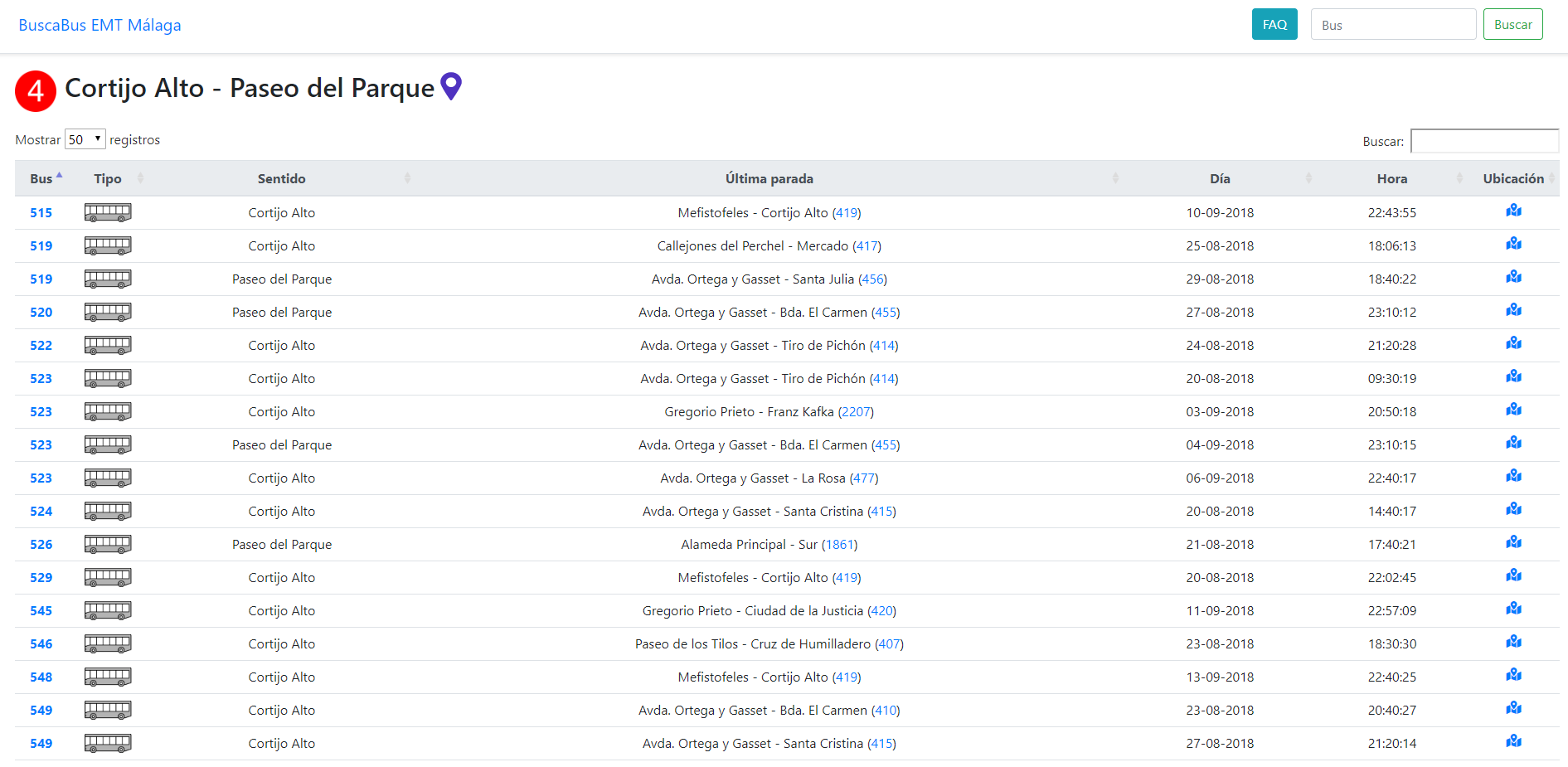View location for bus 529
Viewport: 1568px width, 767px height.
coord(1513,575)
